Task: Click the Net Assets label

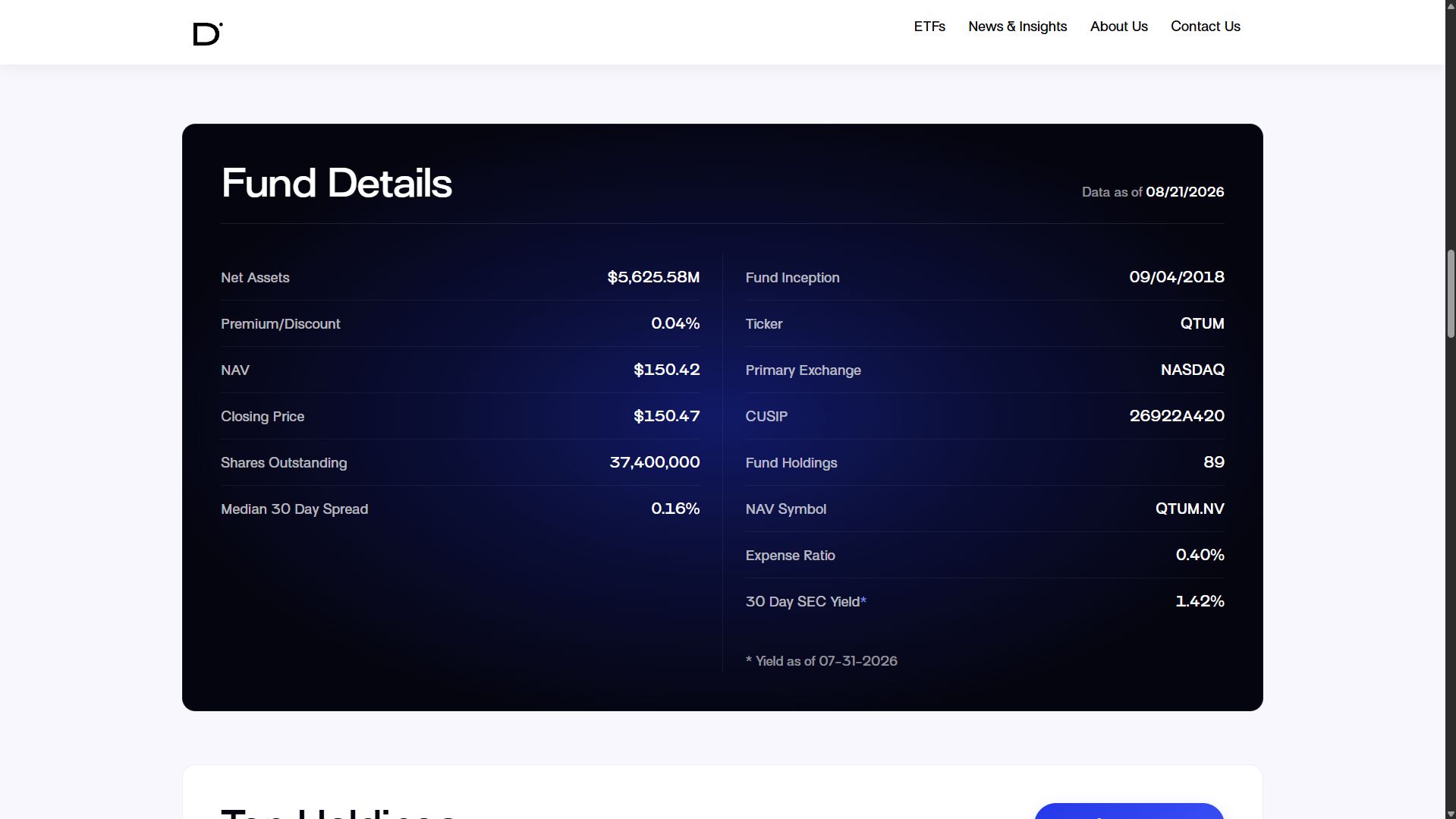Action: (255, 278)
